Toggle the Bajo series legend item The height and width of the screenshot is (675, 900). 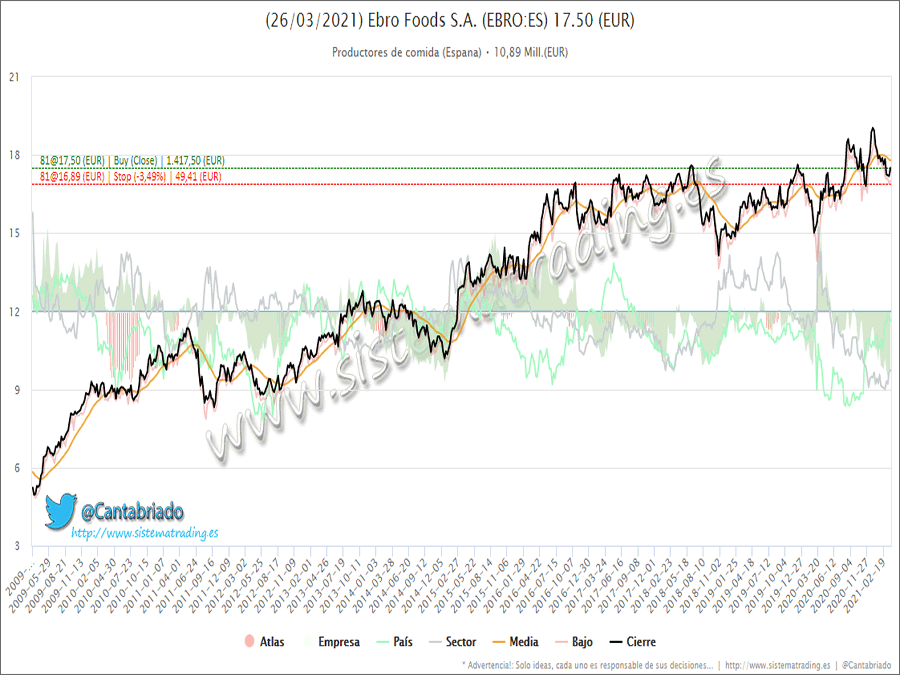tap(574, 642)
